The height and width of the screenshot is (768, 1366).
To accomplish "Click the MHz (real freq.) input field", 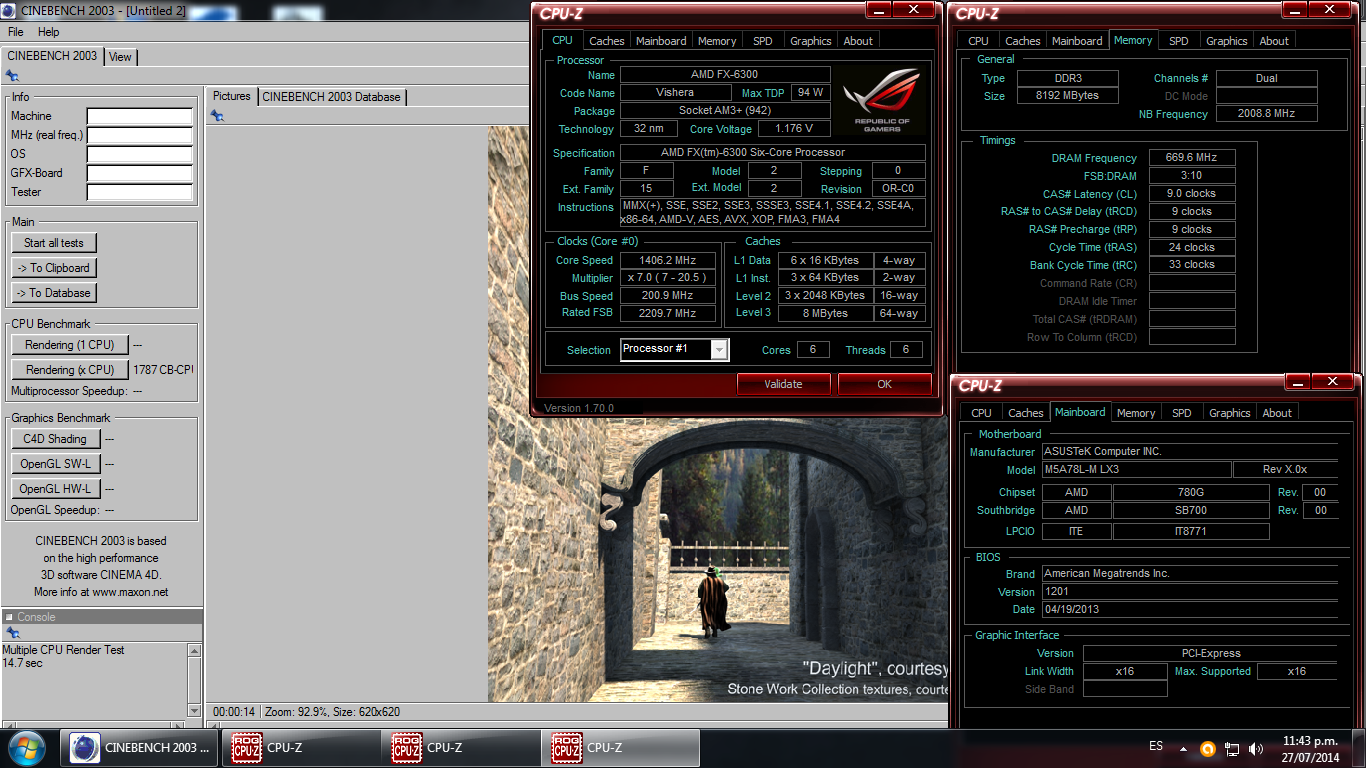I will tap(140, 136).
